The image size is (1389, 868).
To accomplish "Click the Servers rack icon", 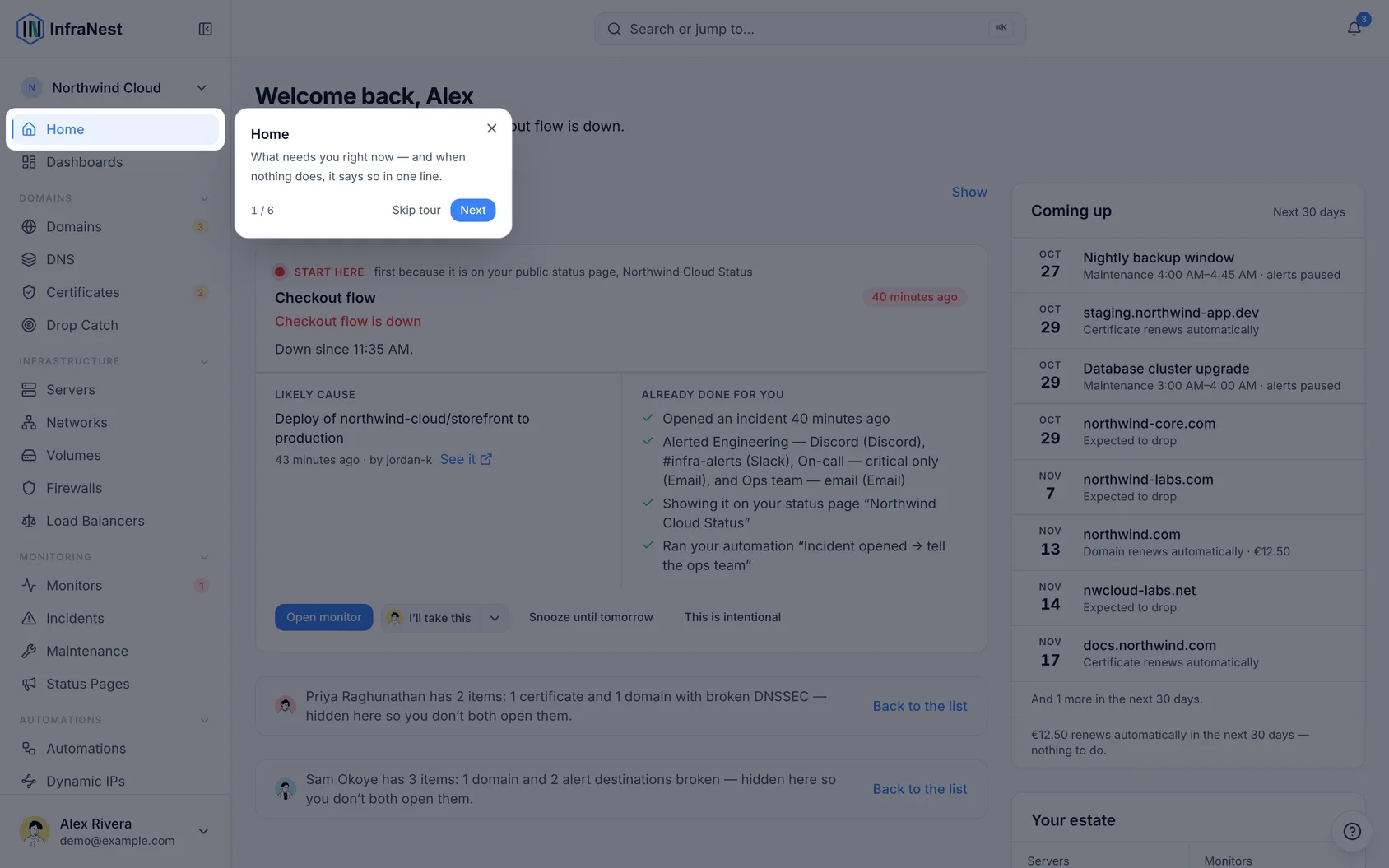I will point(29,389).
